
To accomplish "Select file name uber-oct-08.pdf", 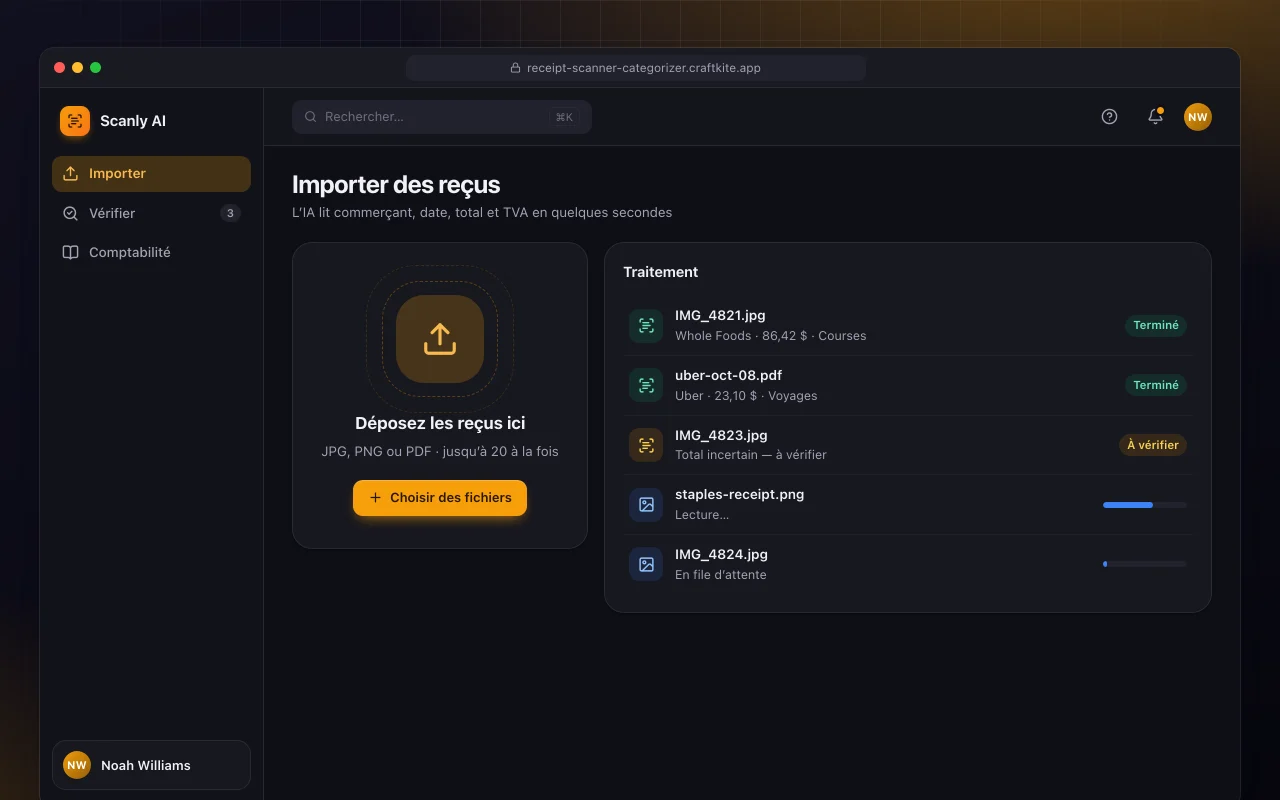I will 728,375.
